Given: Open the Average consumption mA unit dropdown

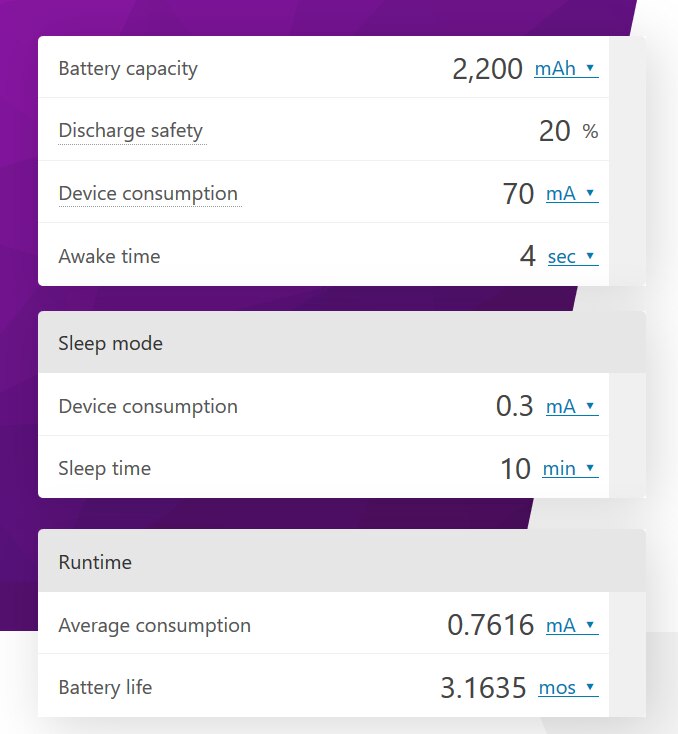Looking at the screenshot, I should [x=571, y=626].
